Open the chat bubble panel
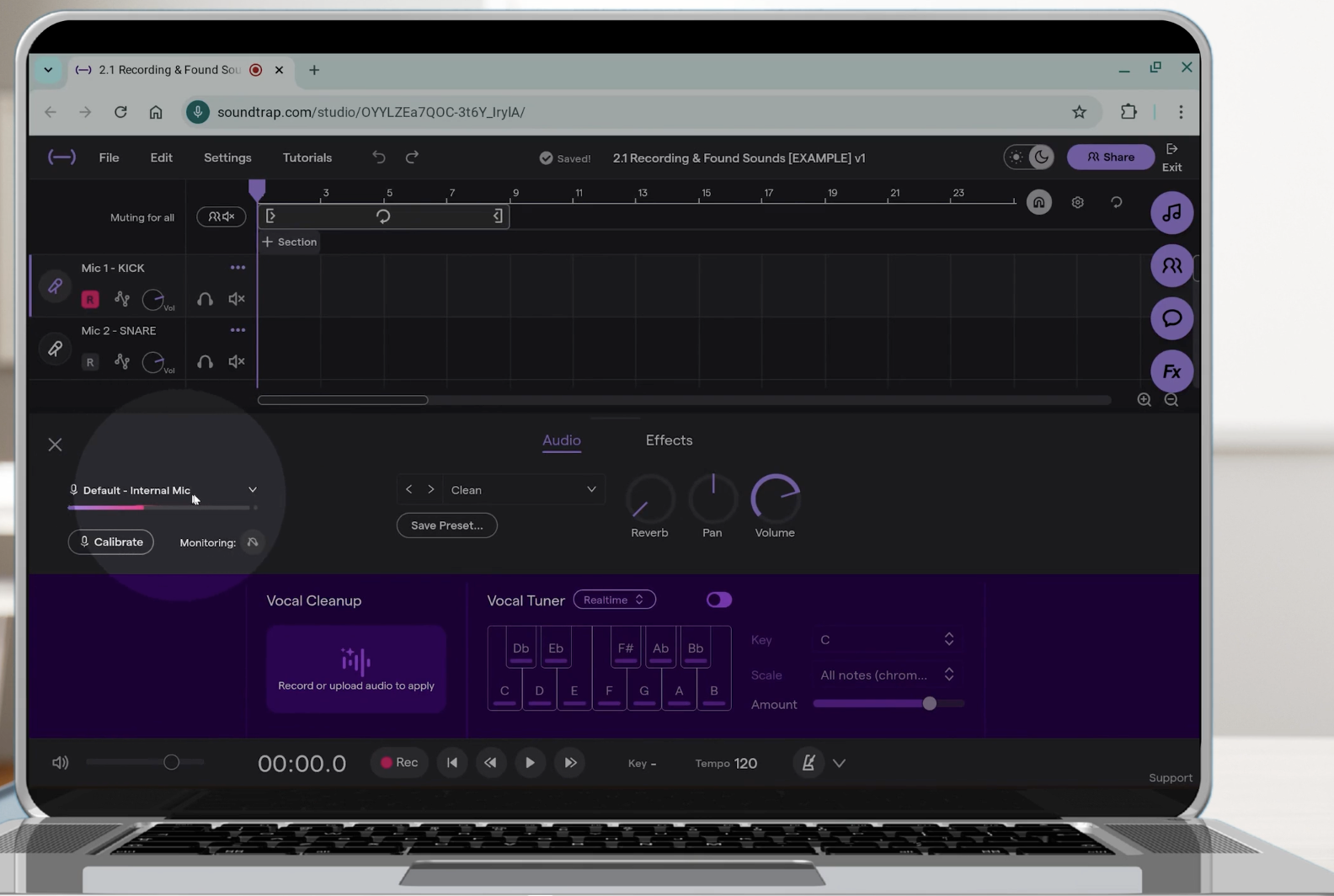 click(1171, 318)
